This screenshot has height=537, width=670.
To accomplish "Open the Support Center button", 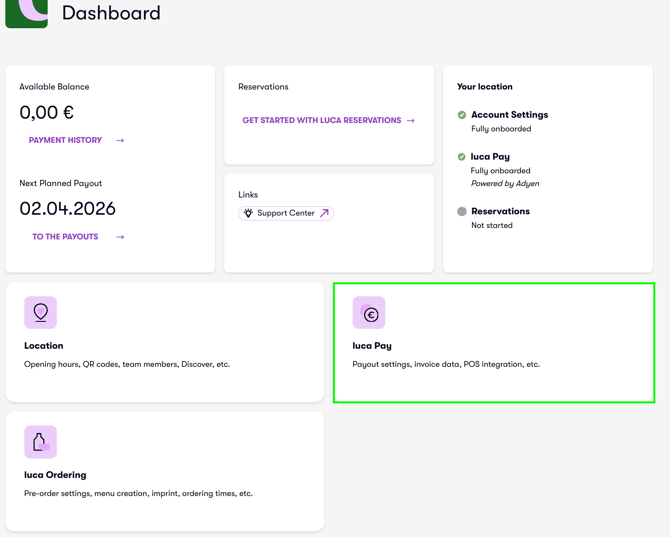I will pos(286,213).
